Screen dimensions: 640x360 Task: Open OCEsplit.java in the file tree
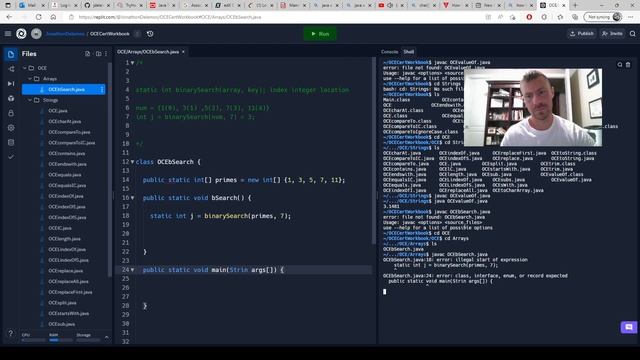pyautogui.click(x=62, y=303)
